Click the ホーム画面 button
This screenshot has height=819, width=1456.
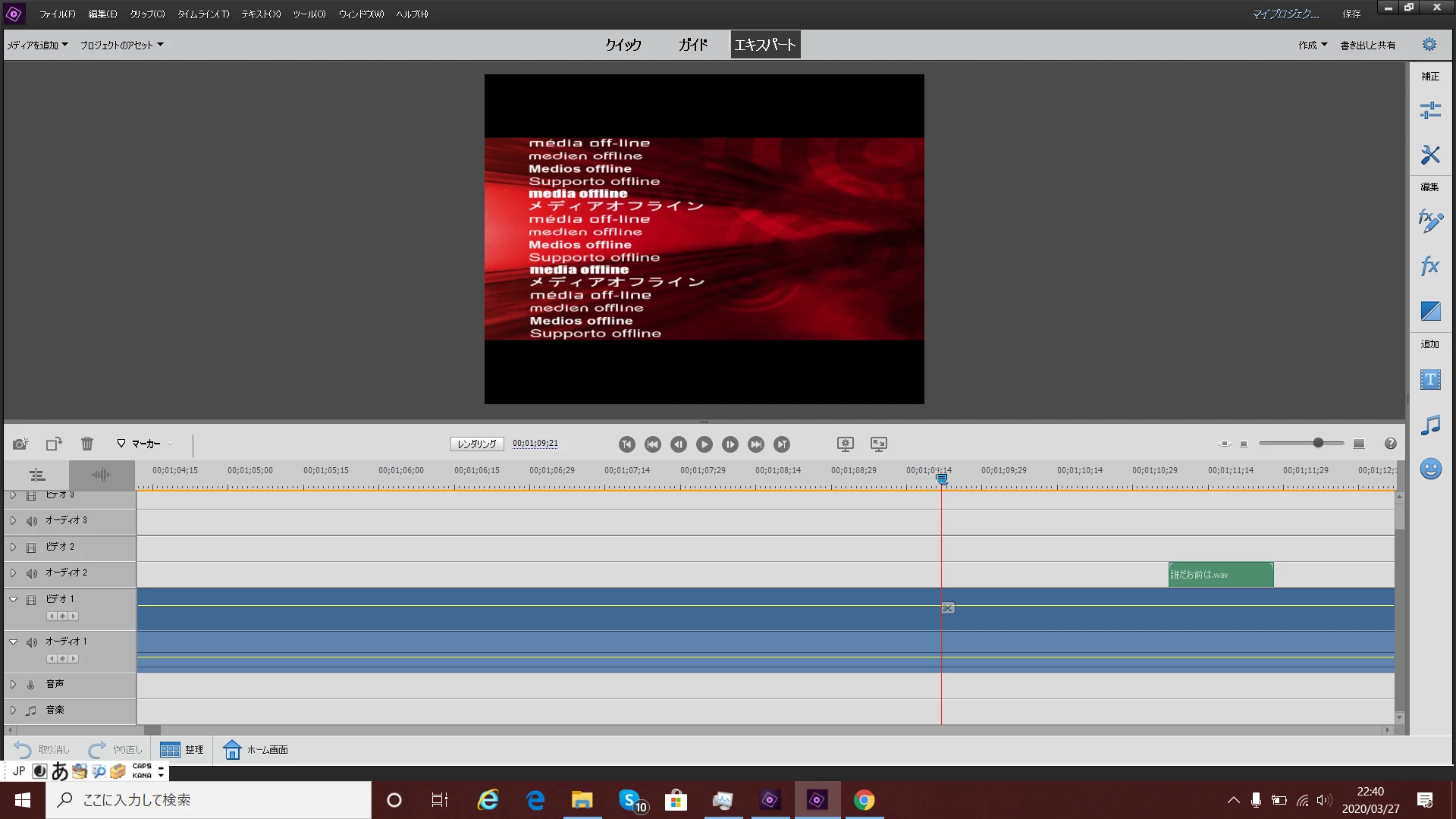pyautogui.click(x=256, y=749)
